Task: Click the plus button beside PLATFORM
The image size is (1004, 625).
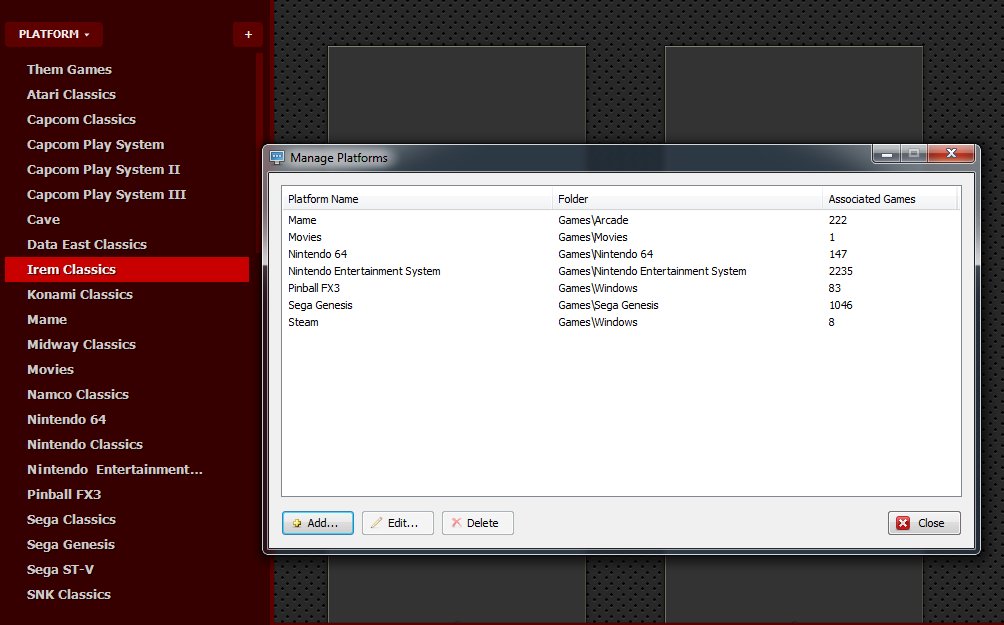Action: coord(248,35)
